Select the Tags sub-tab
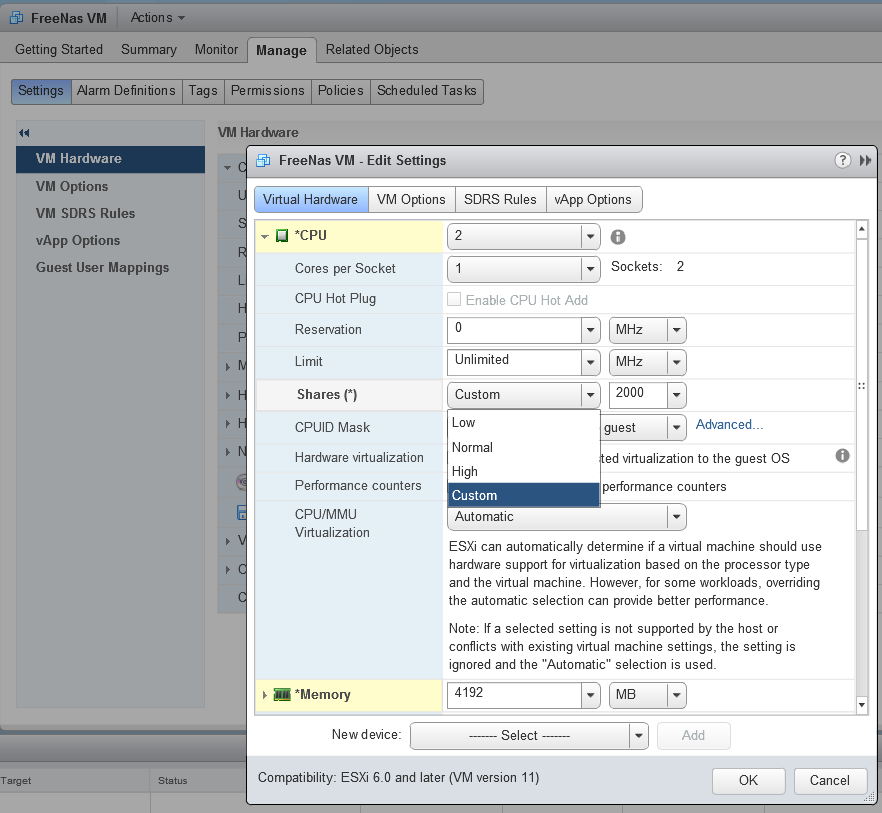Screen dimensions: 882x813 (203, 91)
